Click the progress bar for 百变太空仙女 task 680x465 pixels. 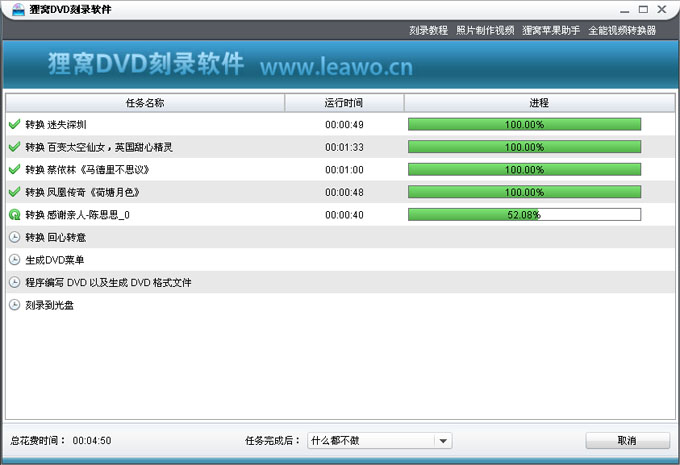click(x=524, y=147)
